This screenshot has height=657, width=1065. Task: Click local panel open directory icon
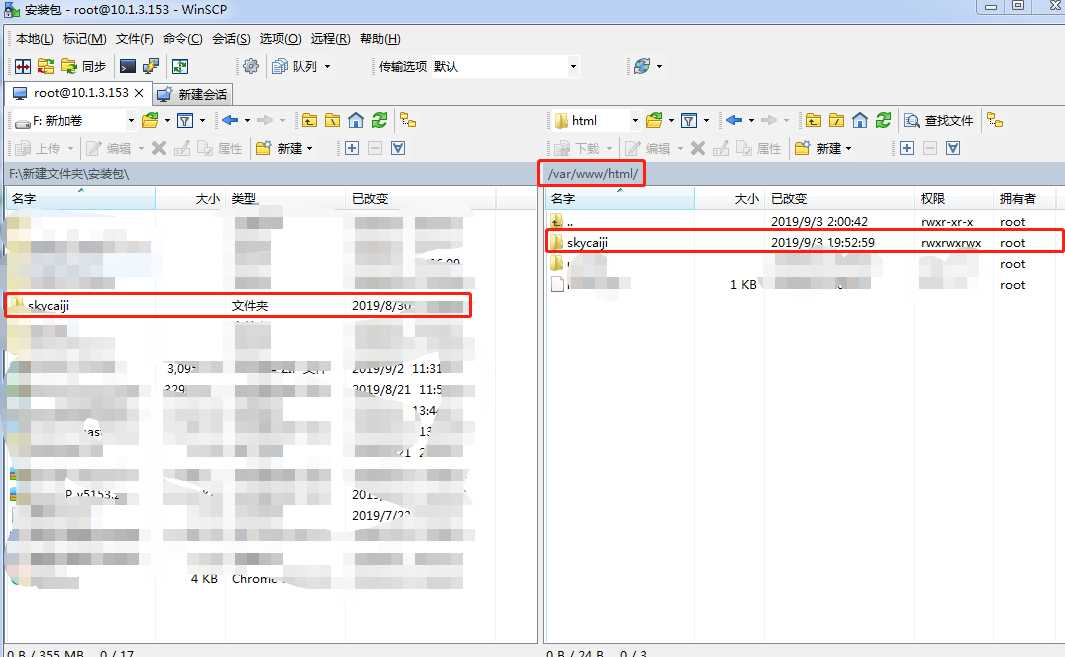coord(150,120)
